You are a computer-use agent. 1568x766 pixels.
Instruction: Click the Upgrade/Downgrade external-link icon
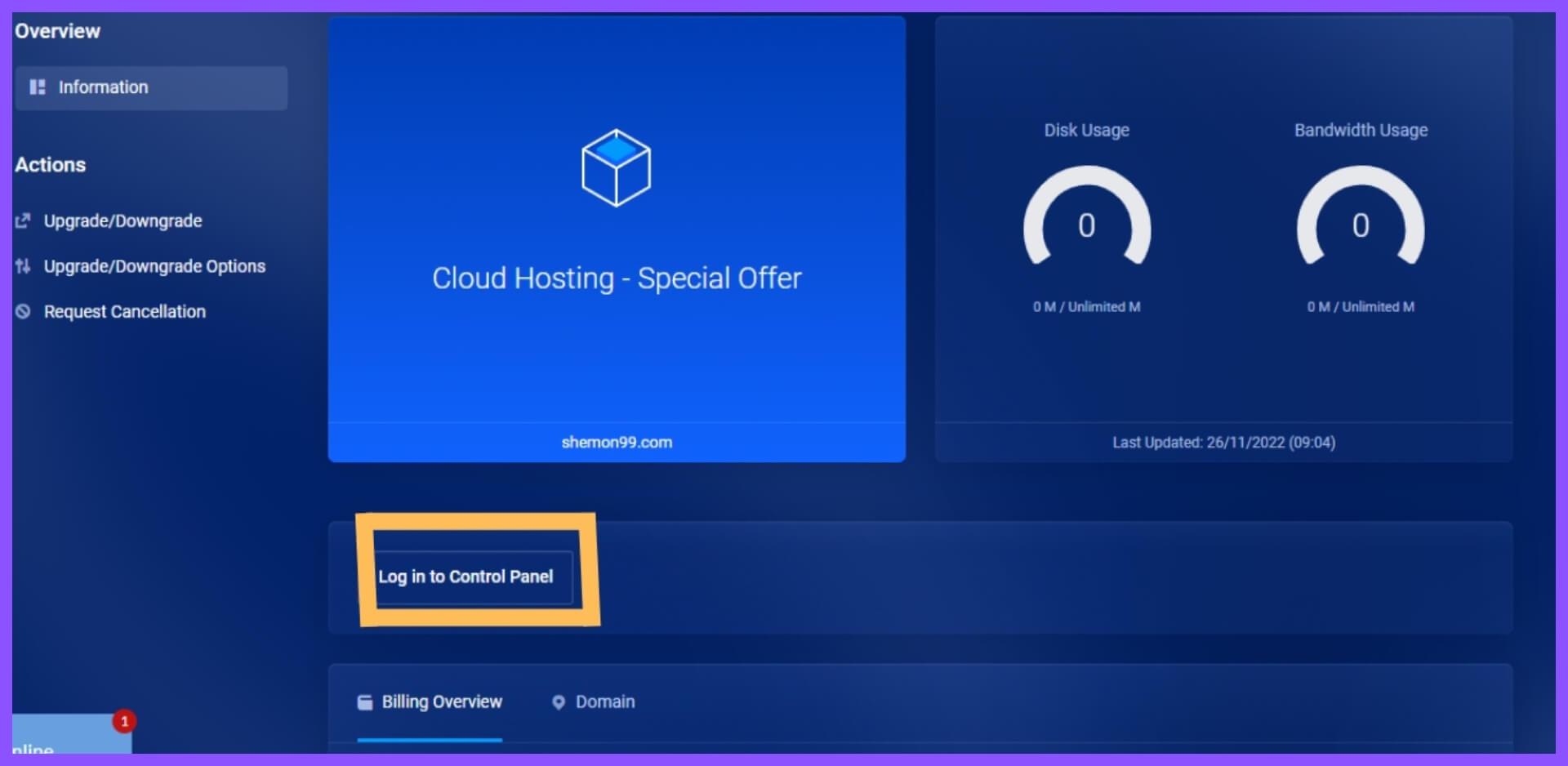(x=24, y=220)
